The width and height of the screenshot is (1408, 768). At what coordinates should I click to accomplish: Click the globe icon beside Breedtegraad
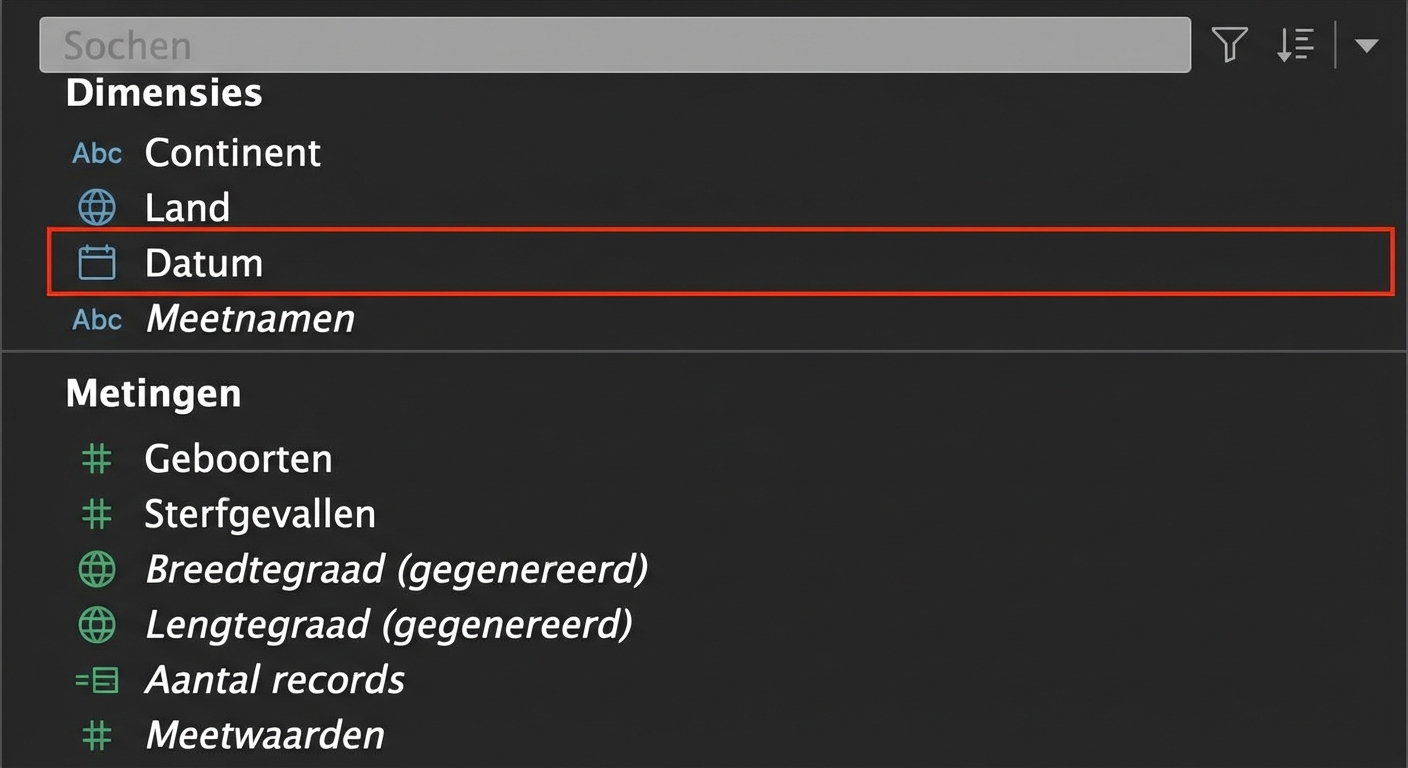(x=97, y=569)
